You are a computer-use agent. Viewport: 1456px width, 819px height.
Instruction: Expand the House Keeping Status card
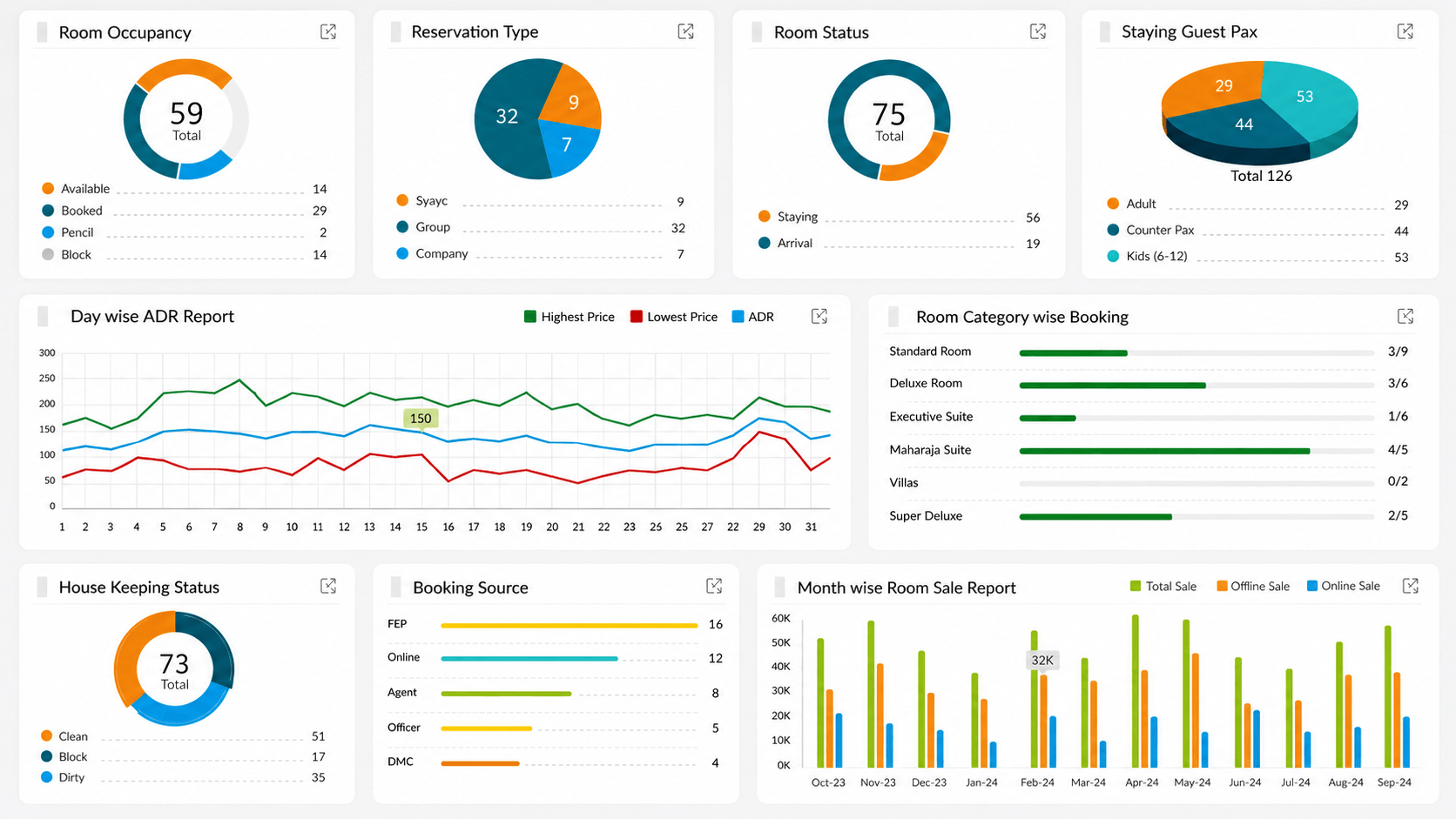click(x=328, y=586)
